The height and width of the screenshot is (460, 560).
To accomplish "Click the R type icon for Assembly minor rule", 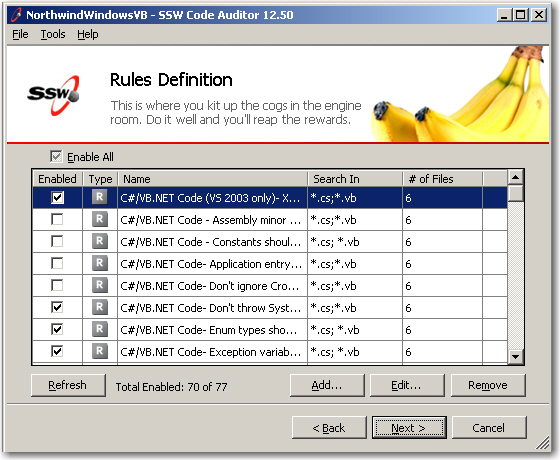I will (x=100, y=219).
